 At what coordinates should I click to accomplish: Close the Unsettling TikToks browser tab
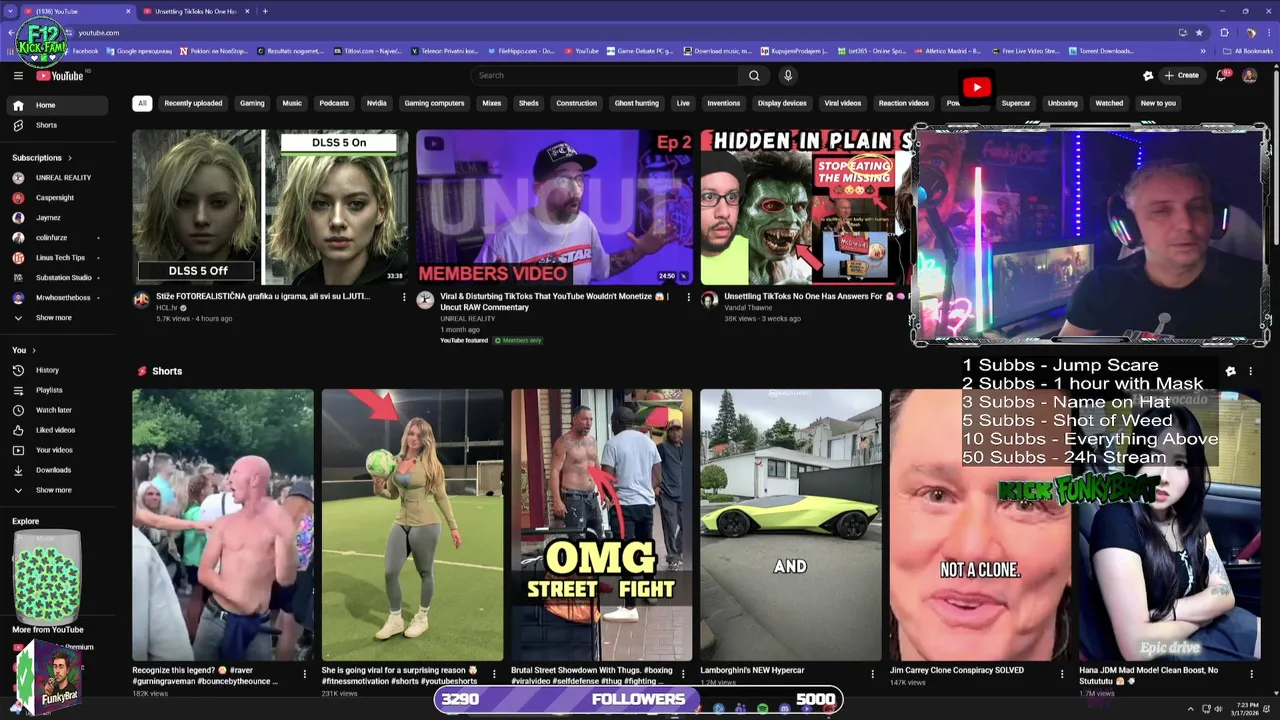point(247,11)
